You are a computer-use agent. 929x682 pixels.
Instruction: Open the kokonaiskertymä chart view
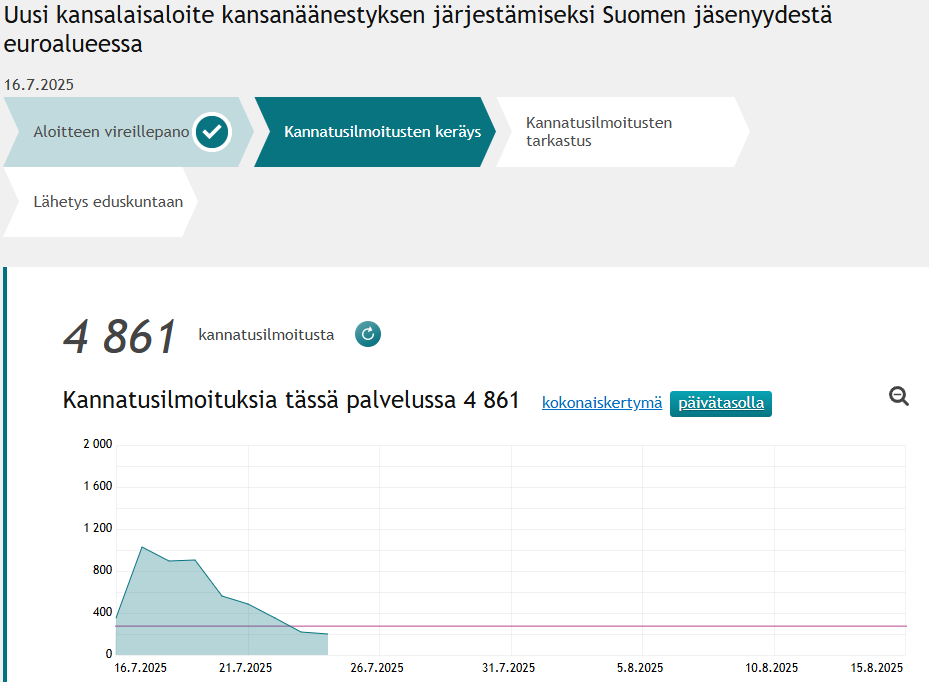pos(601,403)
